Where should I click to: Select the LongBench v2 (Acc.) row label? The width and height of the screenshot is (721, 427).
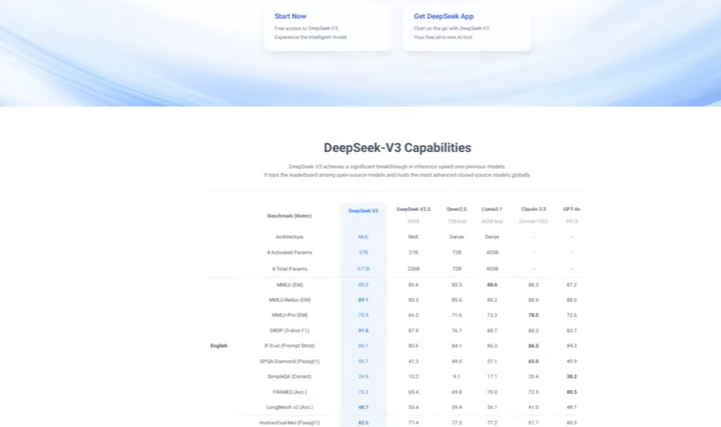[x=290, y=407]
